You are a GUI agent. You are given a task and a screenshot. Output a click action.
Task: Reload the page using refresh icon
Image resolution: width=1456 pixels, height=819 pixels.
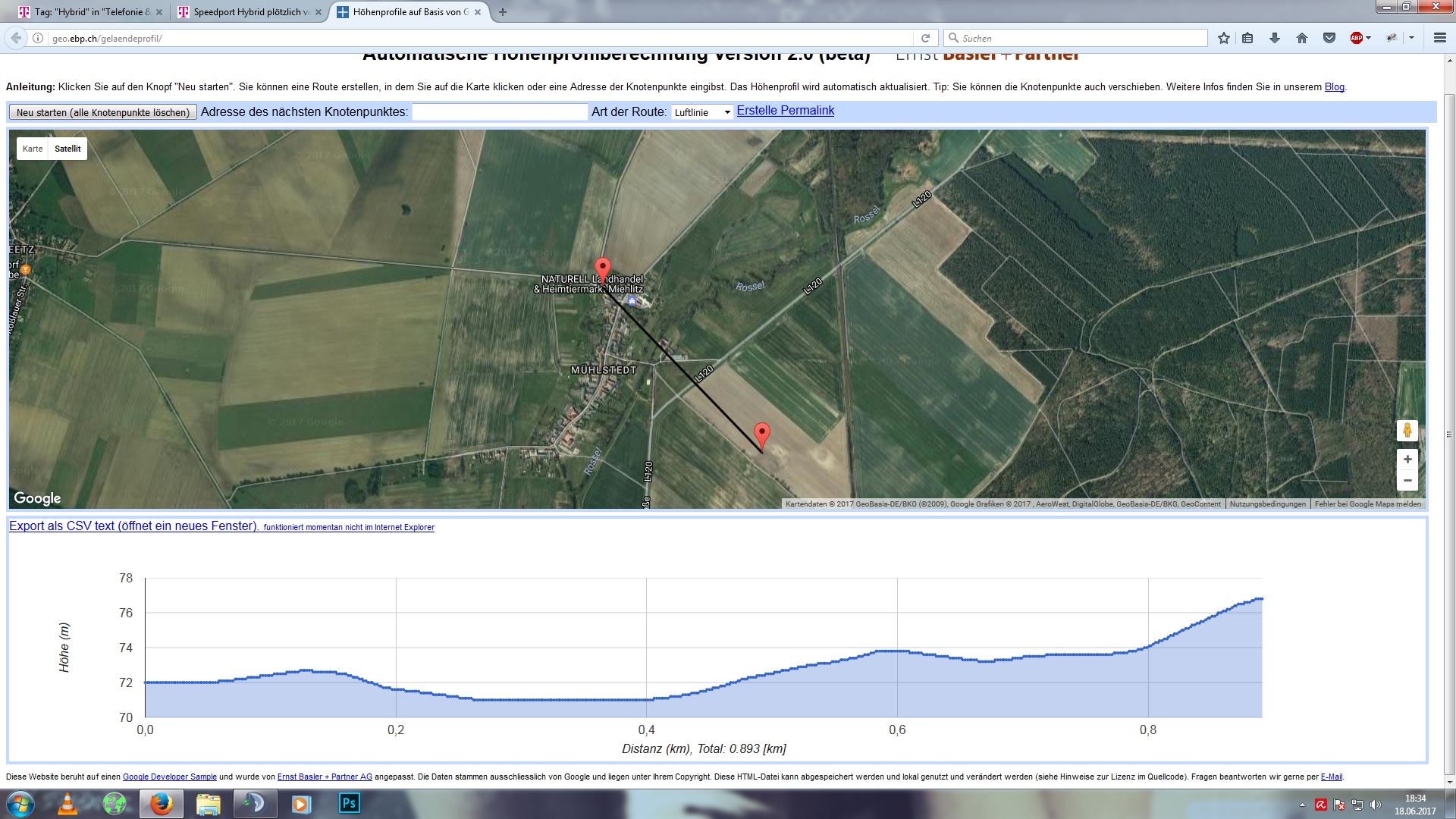925,38
